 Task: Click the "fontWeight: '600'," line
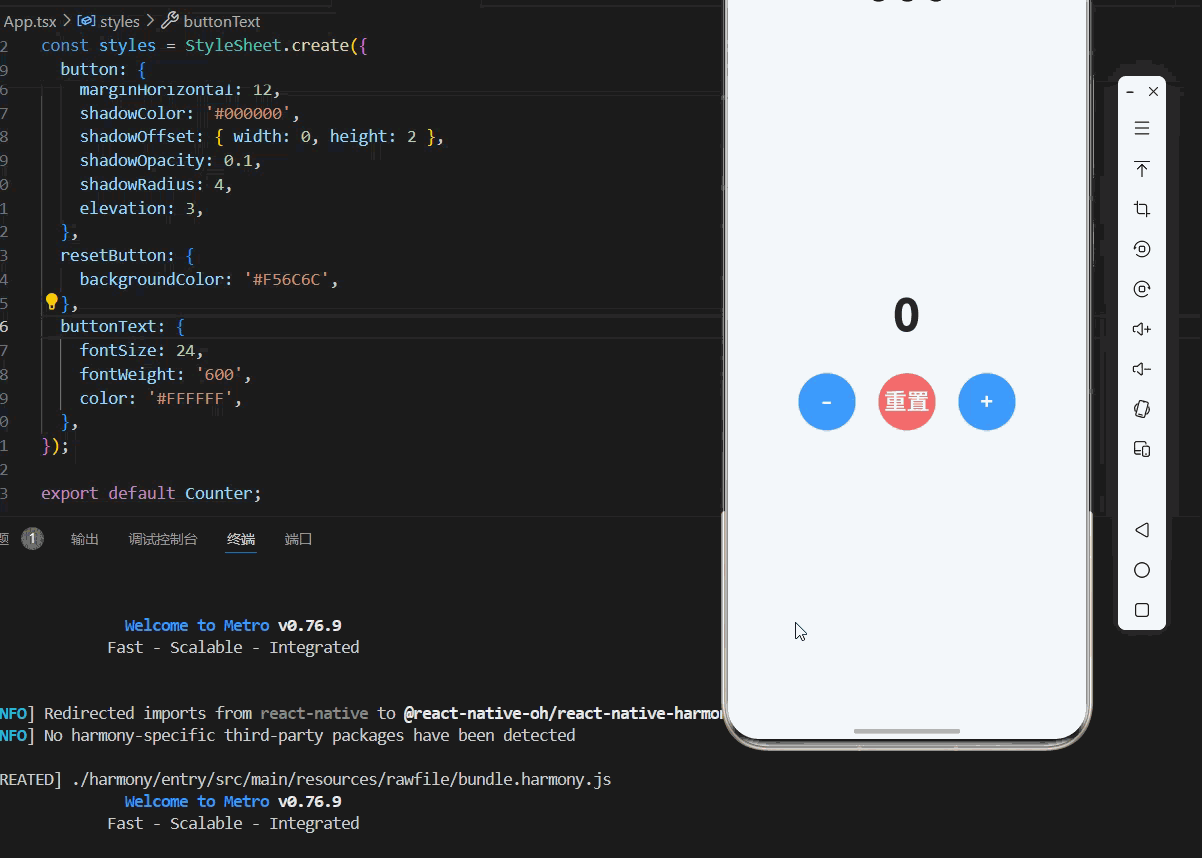[166, 374]
